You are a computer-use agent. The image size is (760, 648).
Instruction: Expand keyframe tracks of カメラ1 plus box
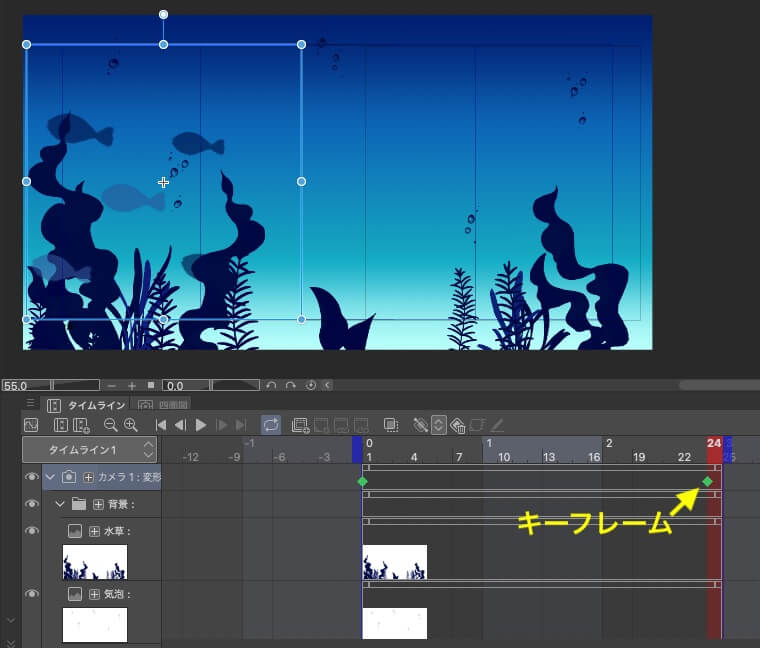[88, 477]
